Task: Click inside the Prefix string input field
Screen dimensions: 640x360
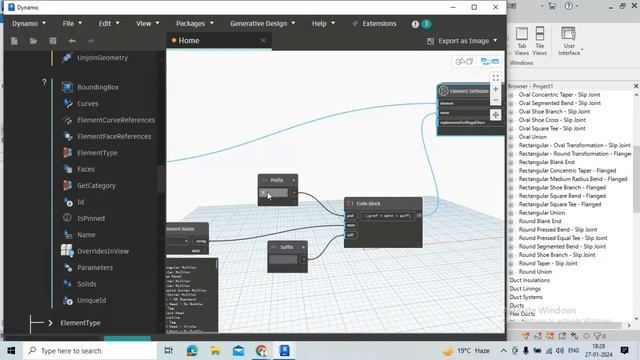Action: tap(274, 193)
